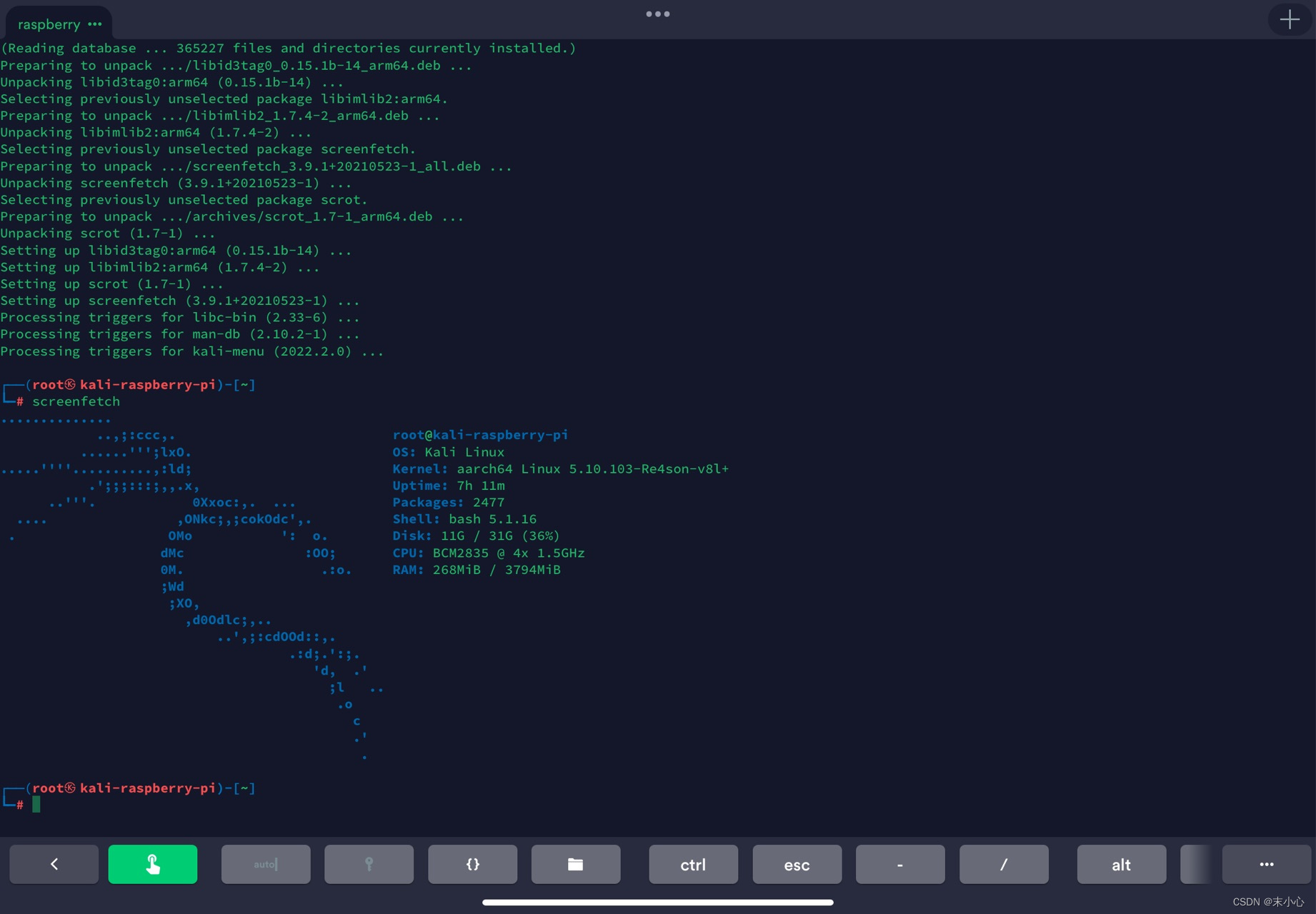Tap the folder icon on the keyboard toolbar

575,864
